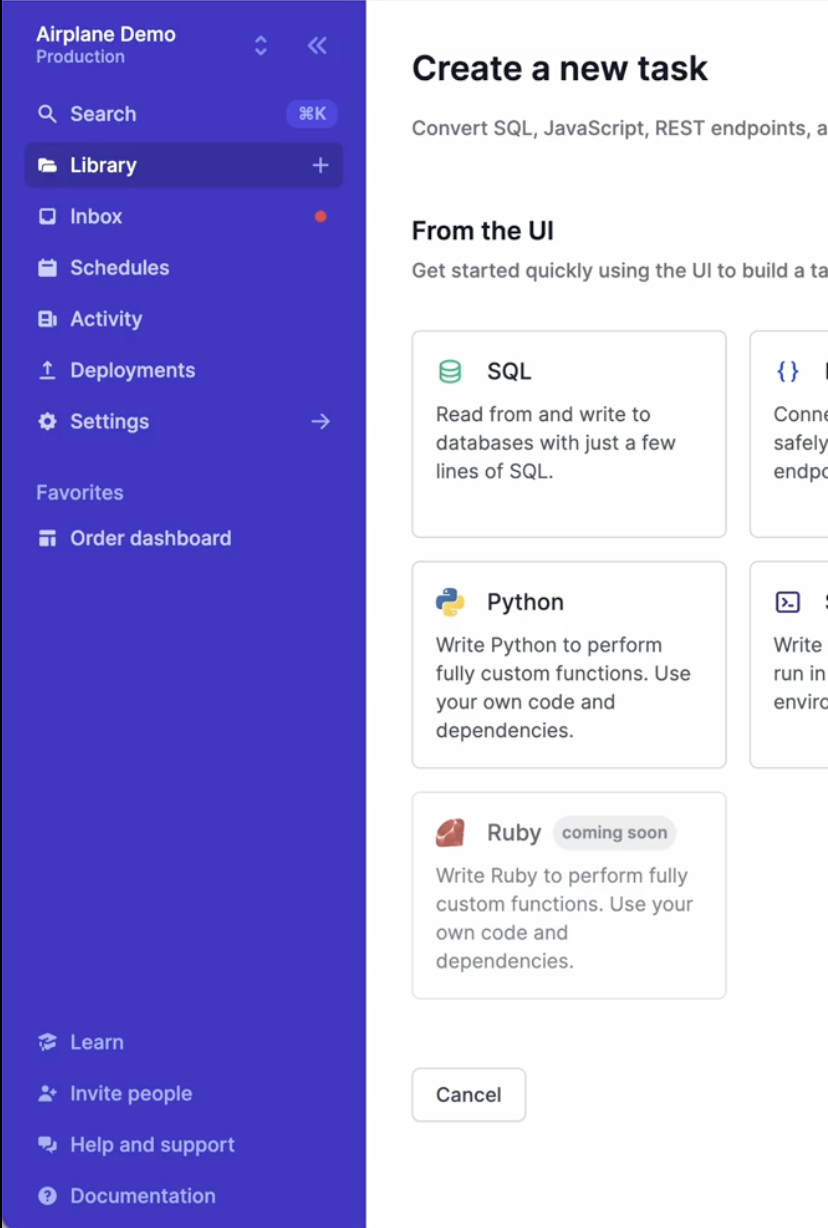Open the Activity page
Viewport: 828px width, 1228px height.
pos(106,319)
